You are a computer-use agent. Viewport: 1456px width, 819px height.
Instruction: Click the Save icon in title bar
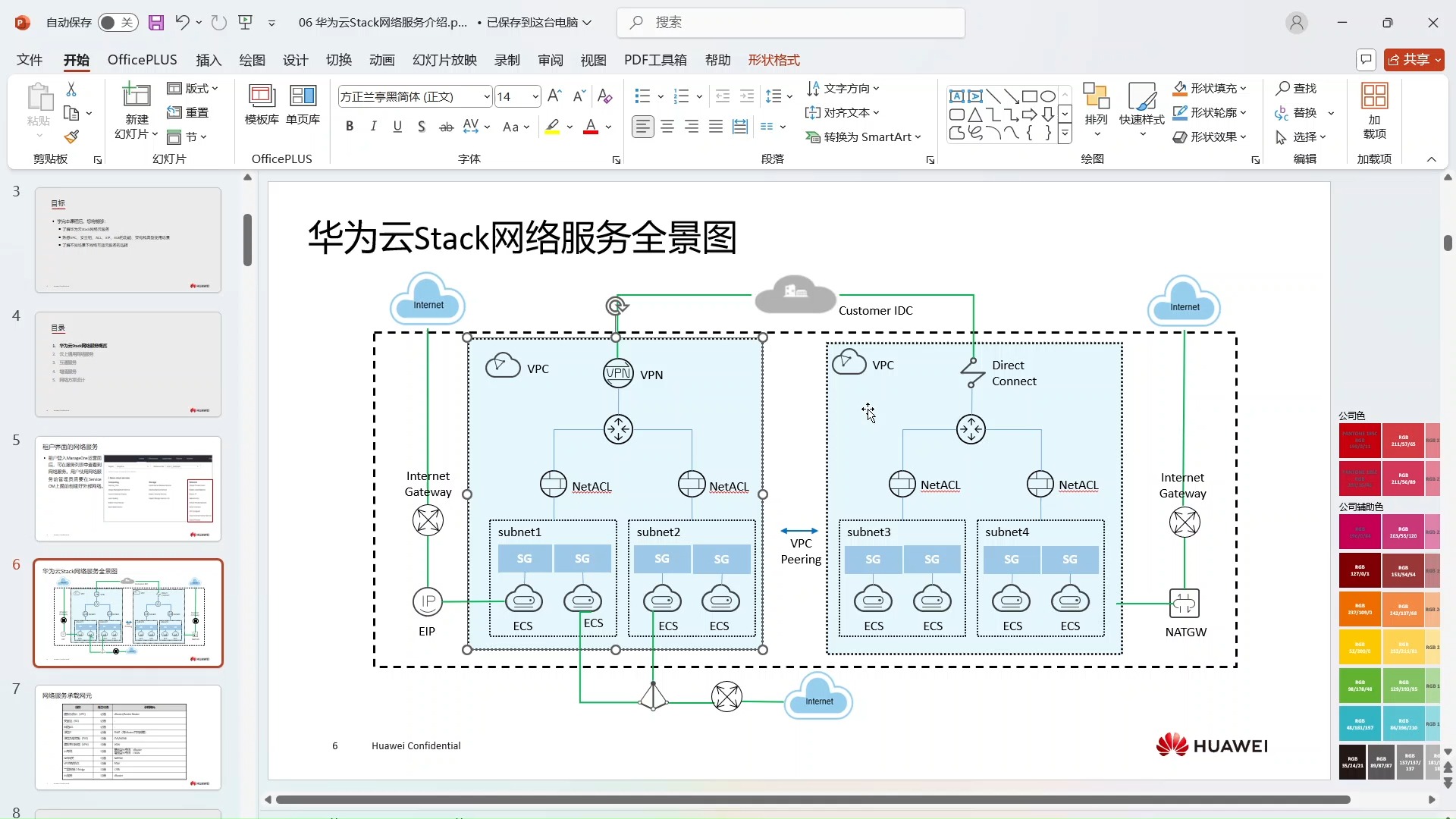coord(155,23)
